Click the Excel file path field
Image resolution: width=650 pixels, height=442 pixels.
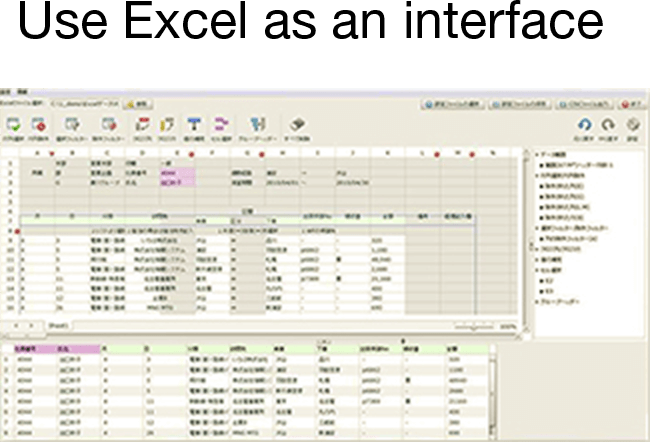[85, 104]
